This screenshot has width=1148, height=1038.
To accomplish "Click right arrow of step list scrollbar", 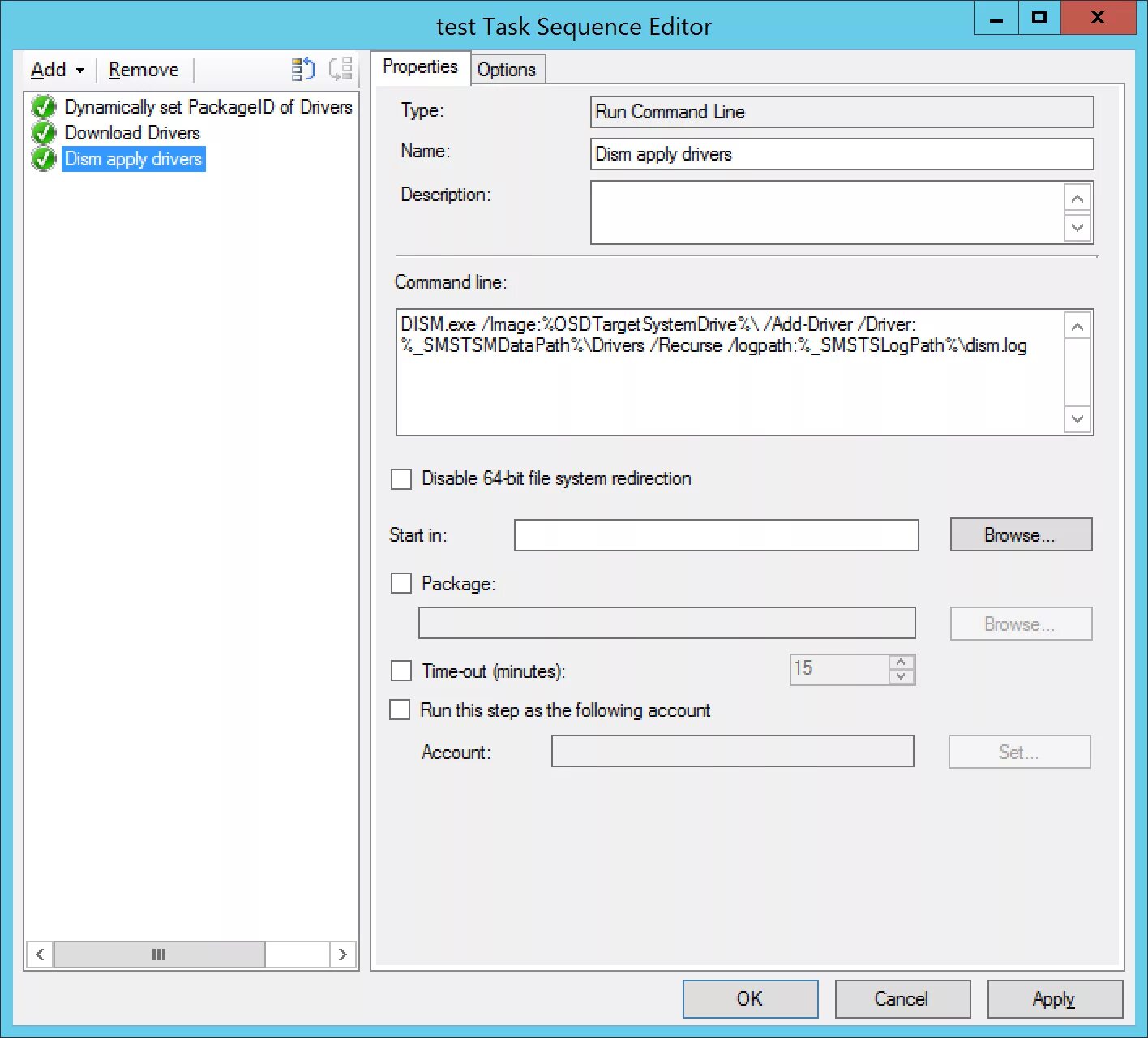I will coord(342,954).
